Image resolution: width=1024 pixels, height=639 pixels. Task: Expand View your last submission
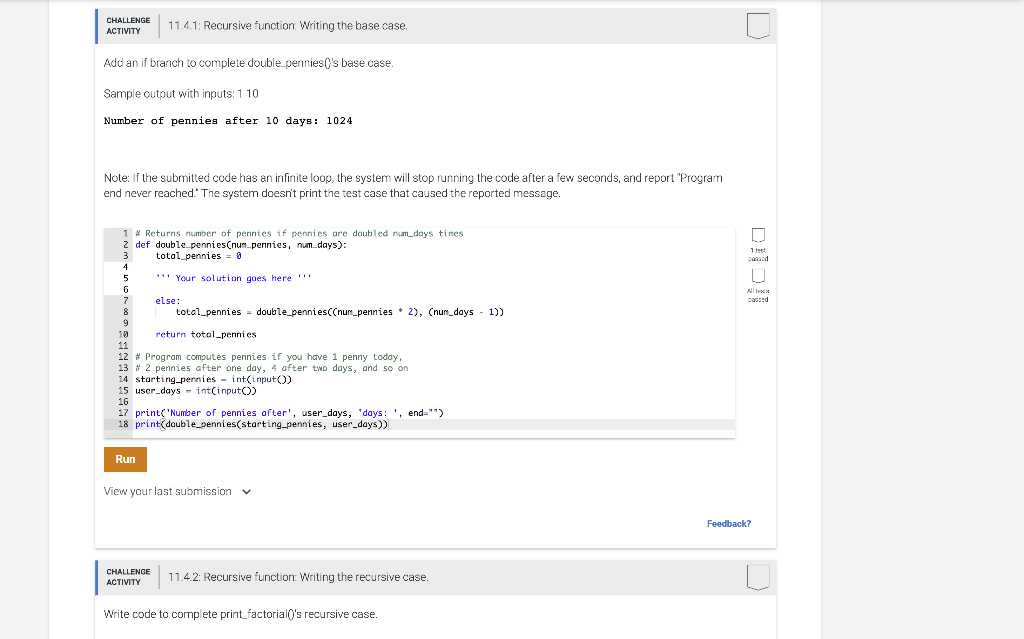click(x=169, y=491)
